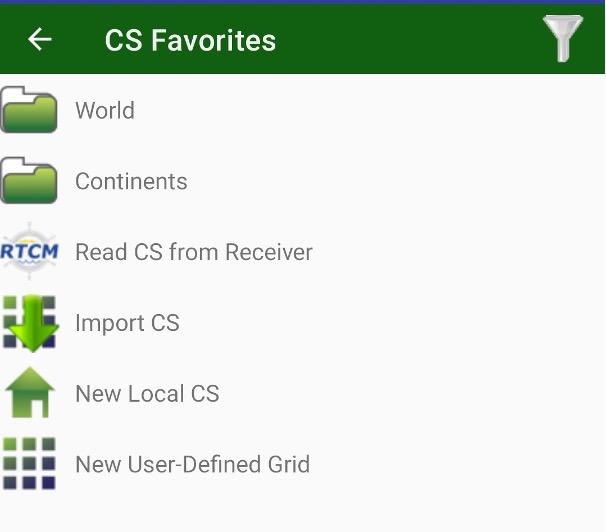Open the funnel filter icon
606x532 pixels.
tap(563, 38)
